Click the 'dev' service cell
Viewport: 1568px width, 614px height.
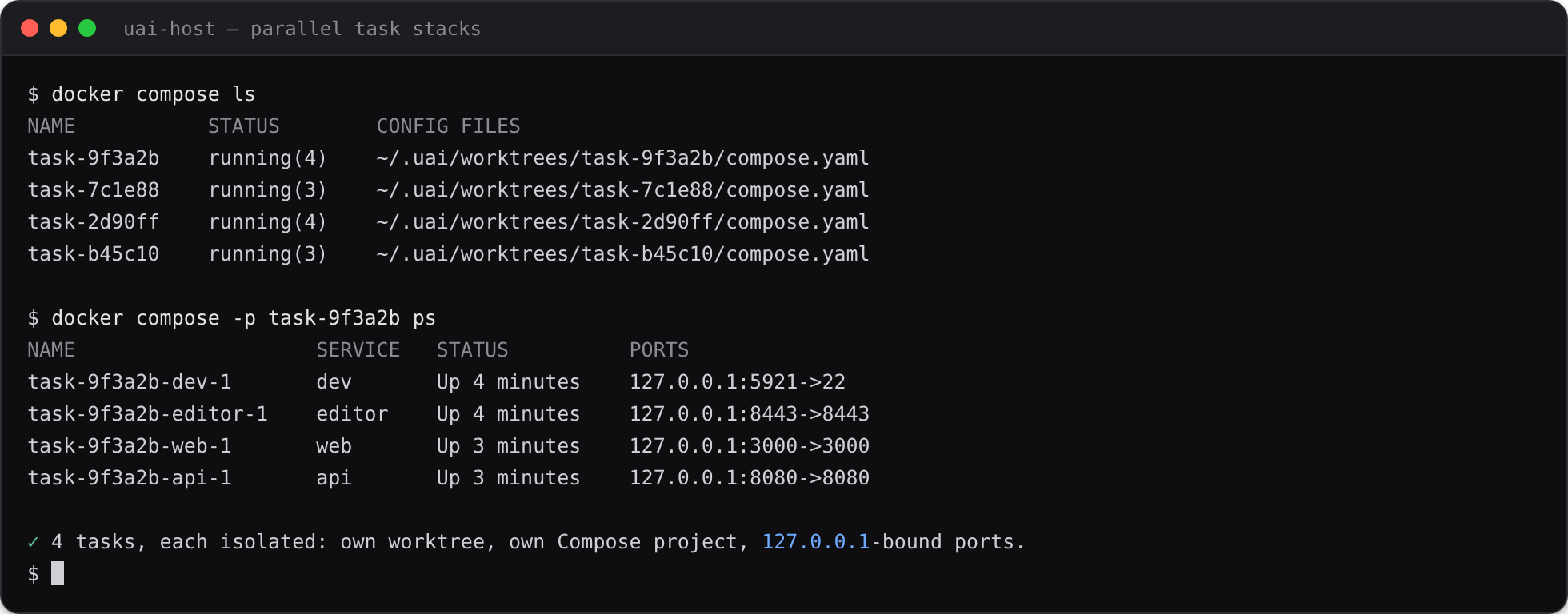point(334,382)
